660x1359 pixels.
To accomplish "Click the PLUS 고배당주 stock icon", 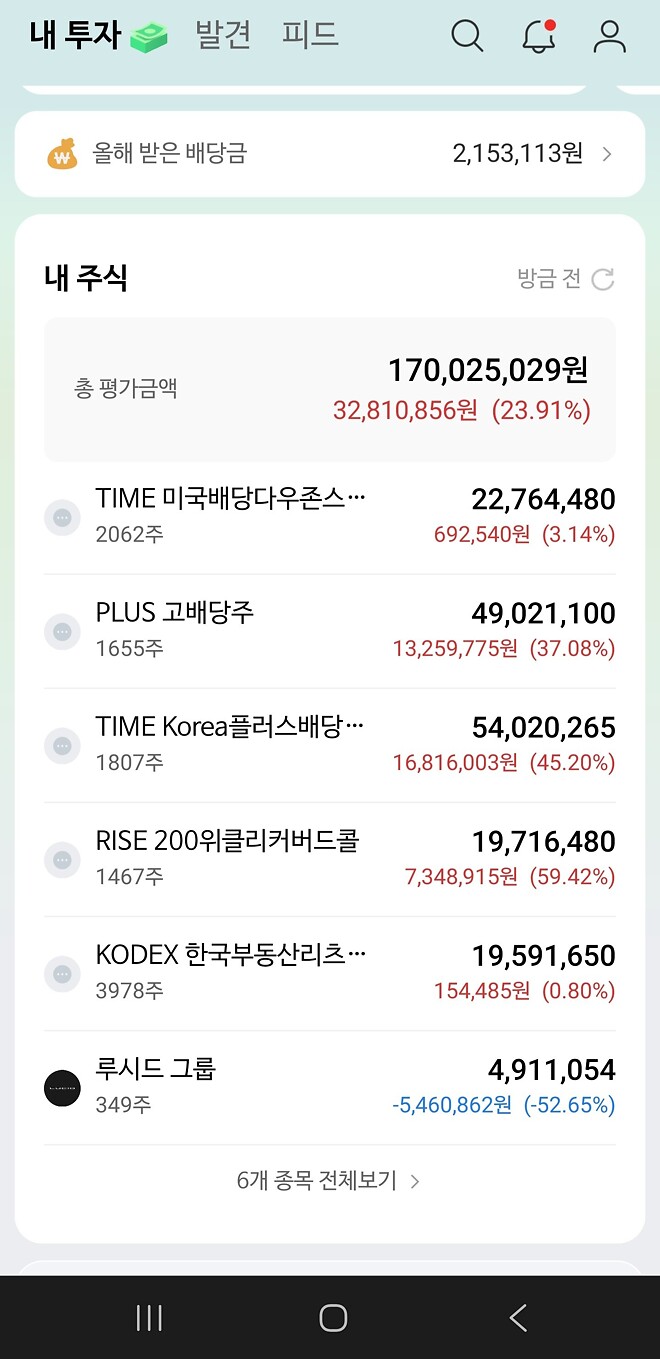I will 62,631.
